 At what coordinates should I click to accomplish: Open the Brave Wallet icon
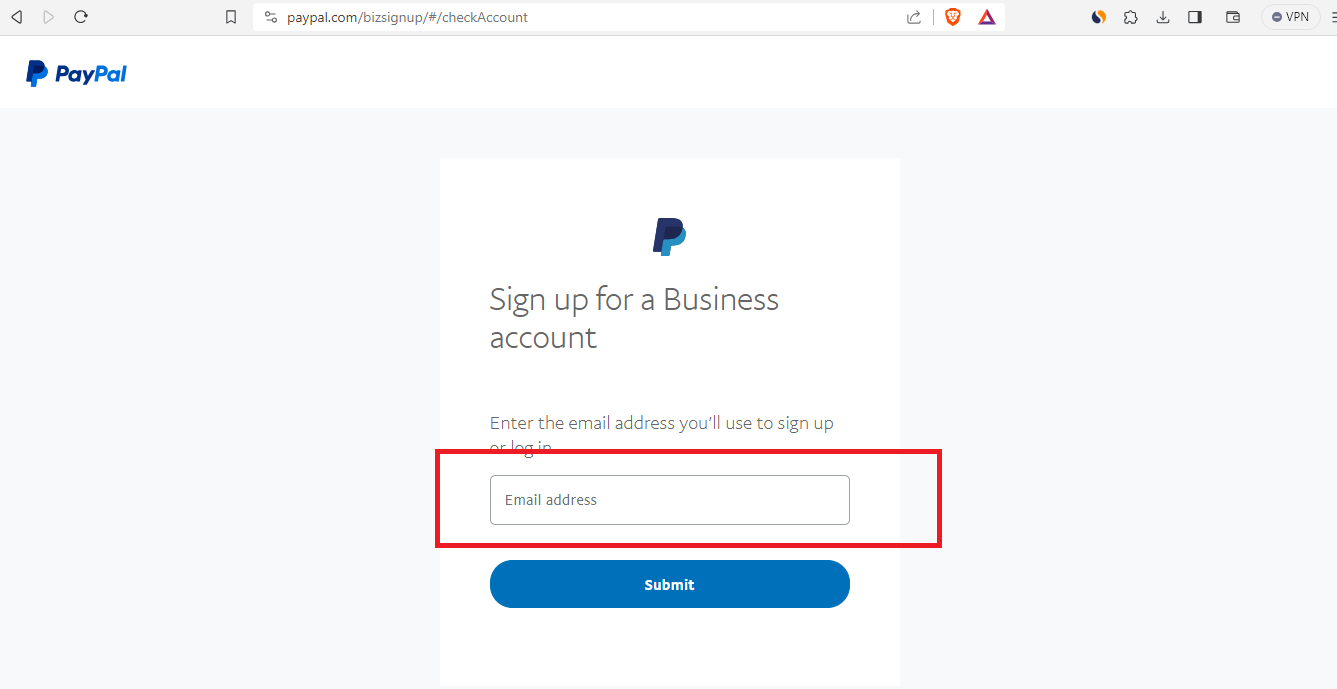[x=1232, y=16]
